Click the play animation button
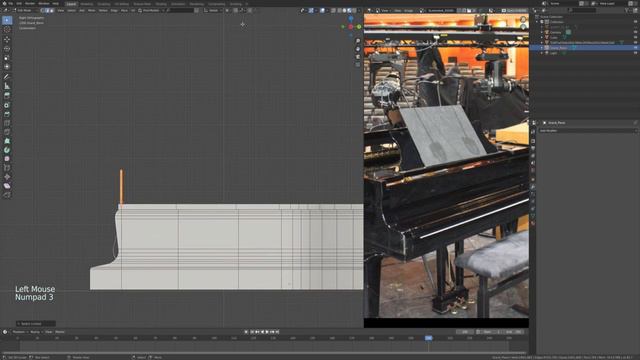 267,332
